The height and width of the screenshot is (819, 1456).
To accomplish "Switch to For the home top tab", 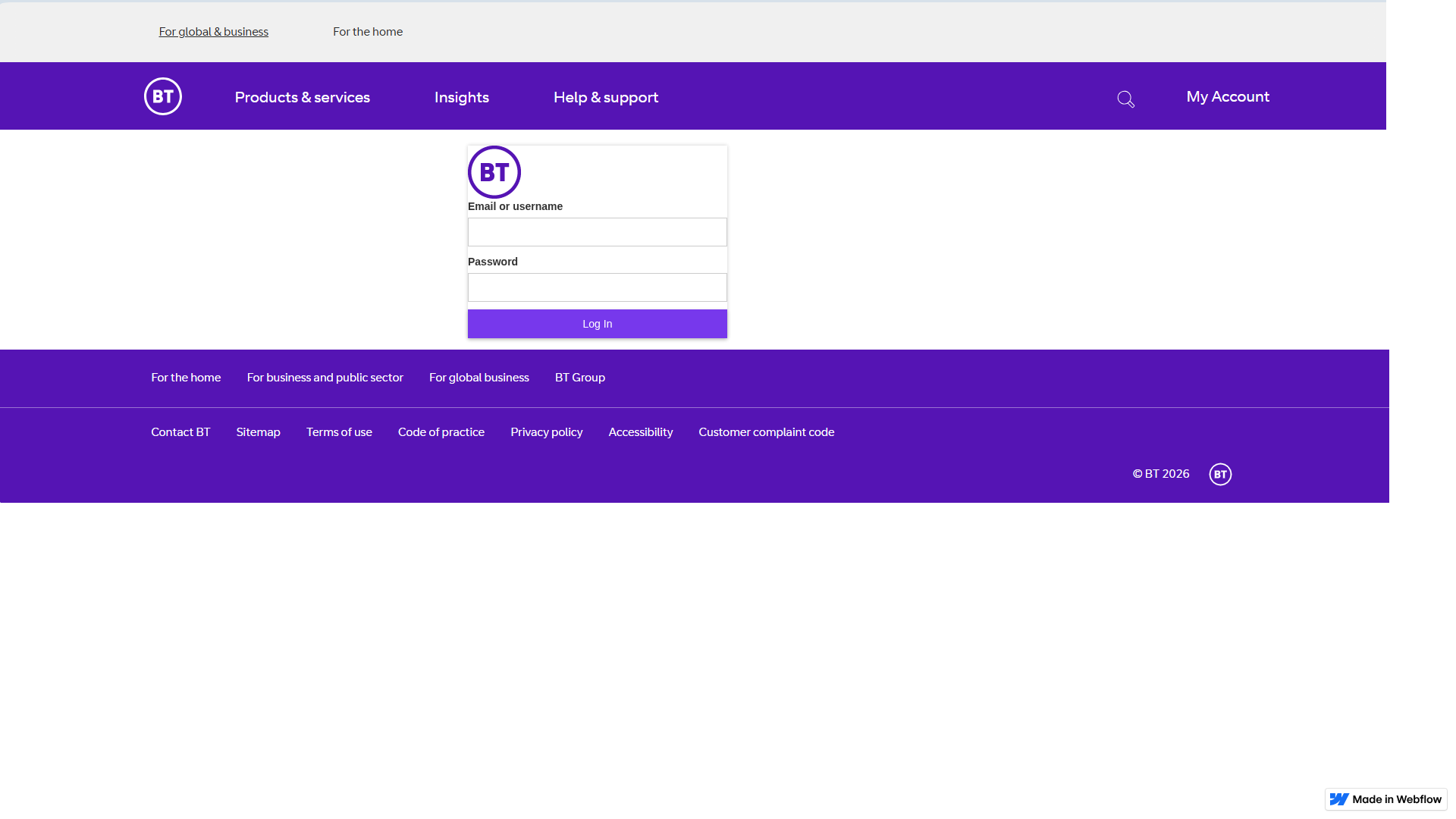I will (368, 31).
